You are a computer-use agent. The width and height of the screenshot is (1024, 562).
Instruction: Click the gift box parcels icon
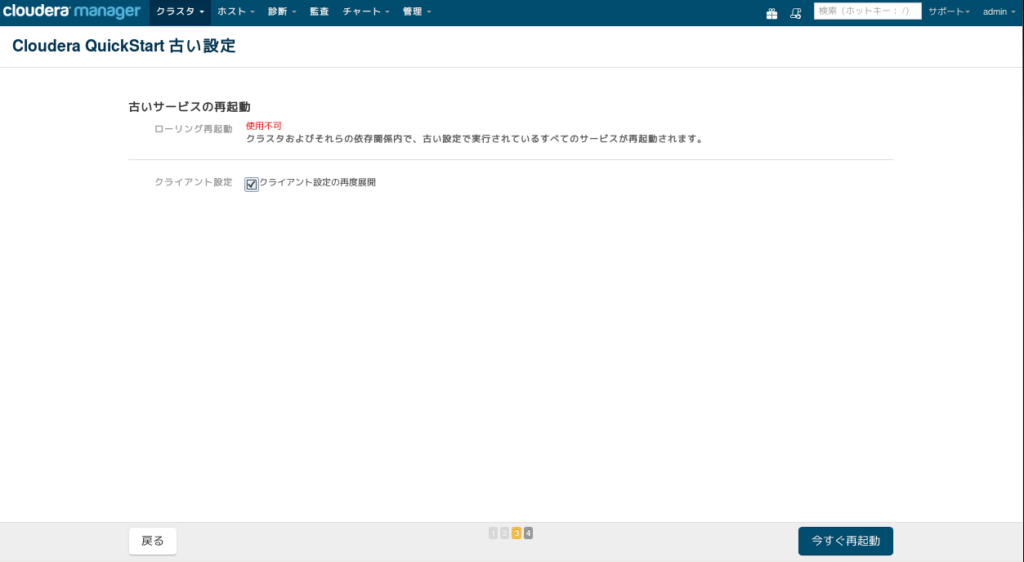point(771,13)
